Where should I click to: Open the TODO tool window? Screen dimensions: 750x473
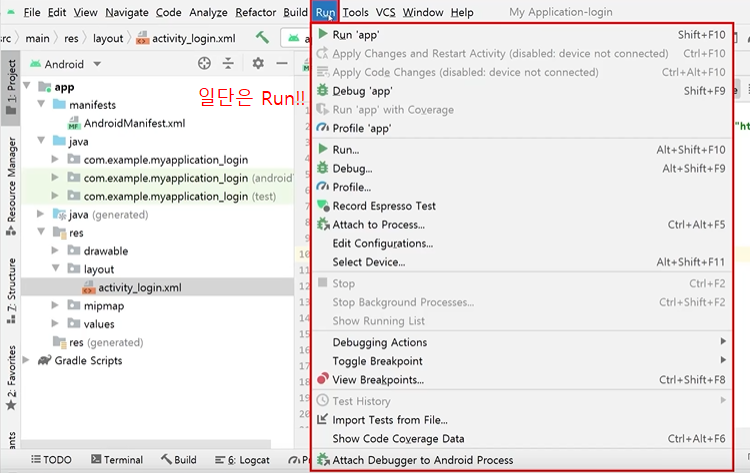tap(51, 460)
